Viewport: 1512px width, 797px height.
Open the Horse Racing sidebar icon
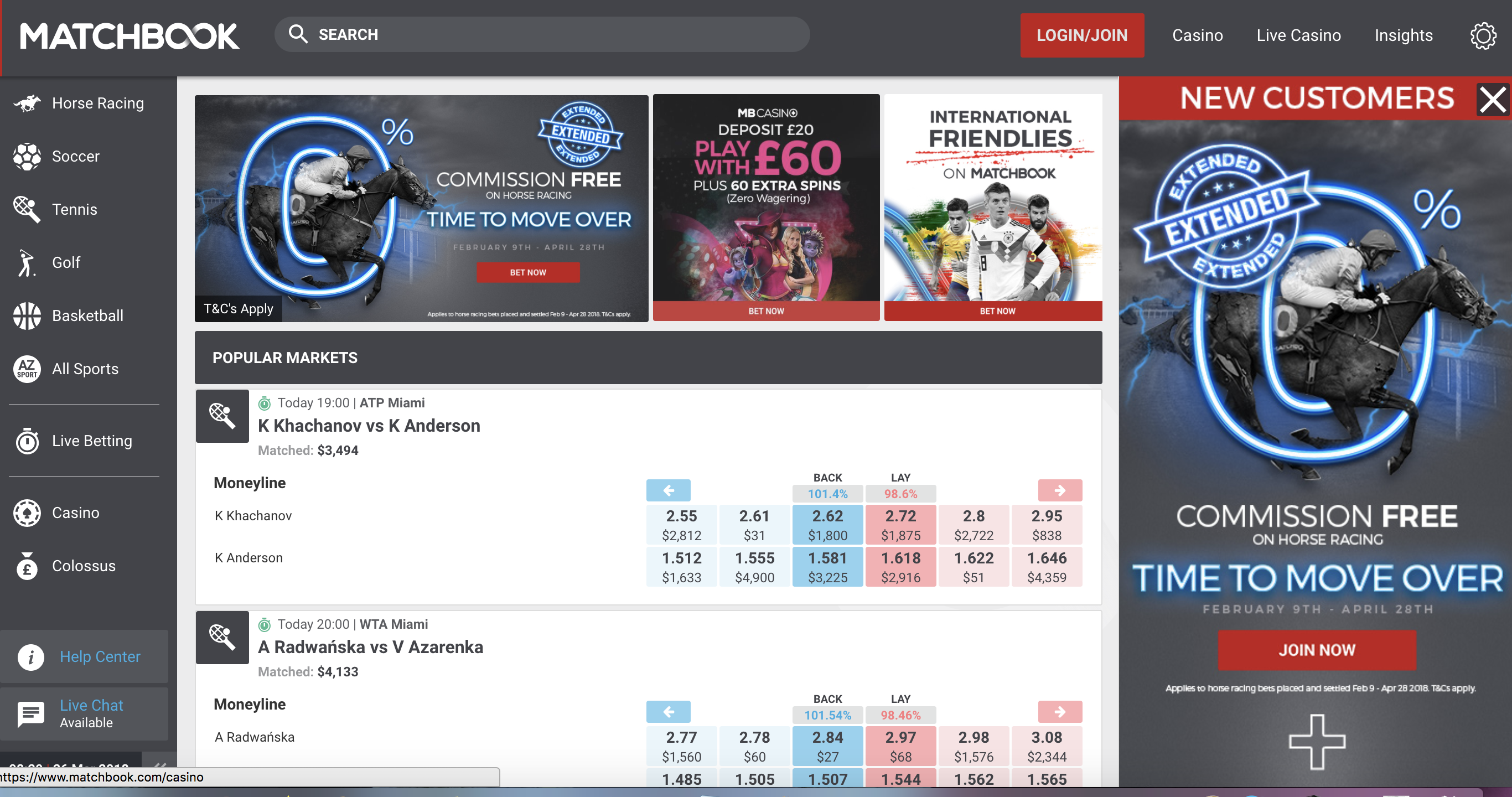click(x=27, y=103)
